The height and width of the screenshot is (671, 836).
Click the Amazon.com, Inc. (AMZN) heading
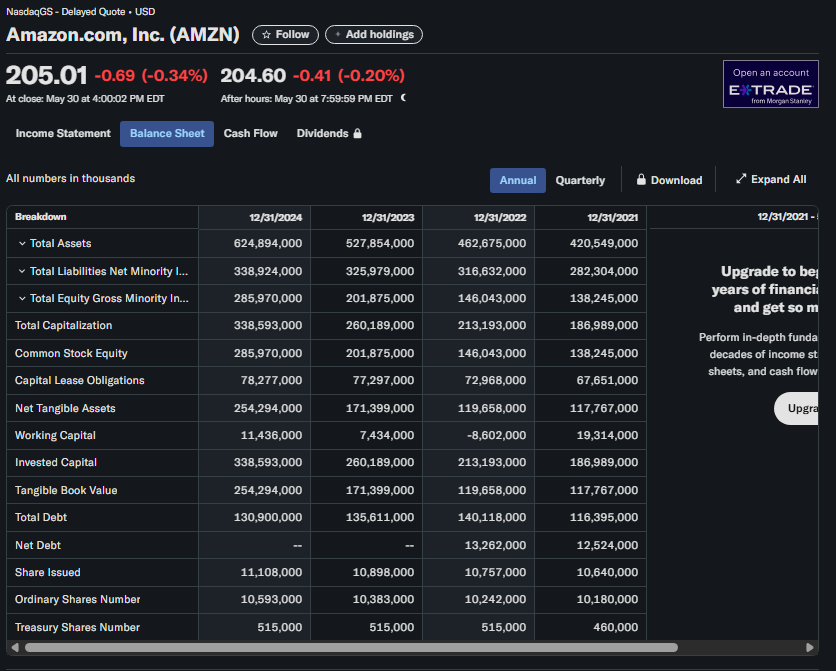point(123,34)
